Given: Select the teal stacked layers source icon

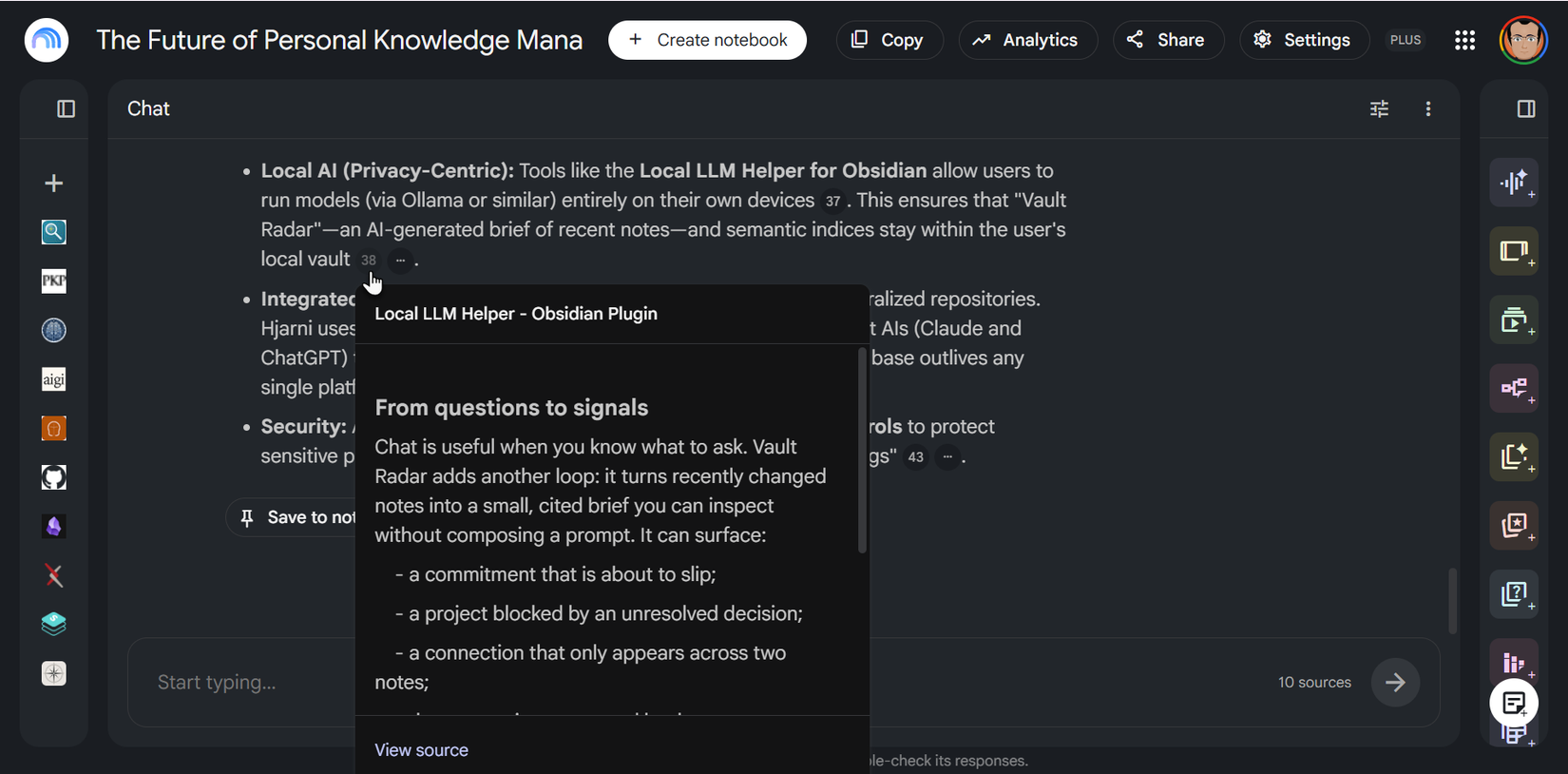Looking at the screenshot, I should tap(54, 625).
